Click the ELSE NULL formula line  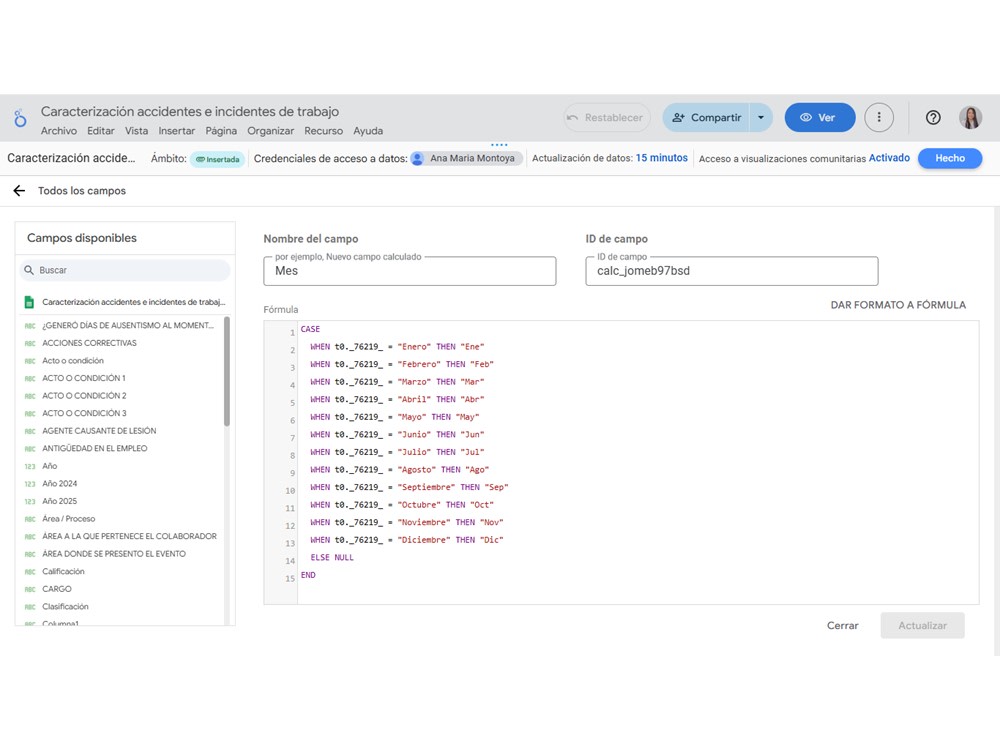click(x=332, y=557)
